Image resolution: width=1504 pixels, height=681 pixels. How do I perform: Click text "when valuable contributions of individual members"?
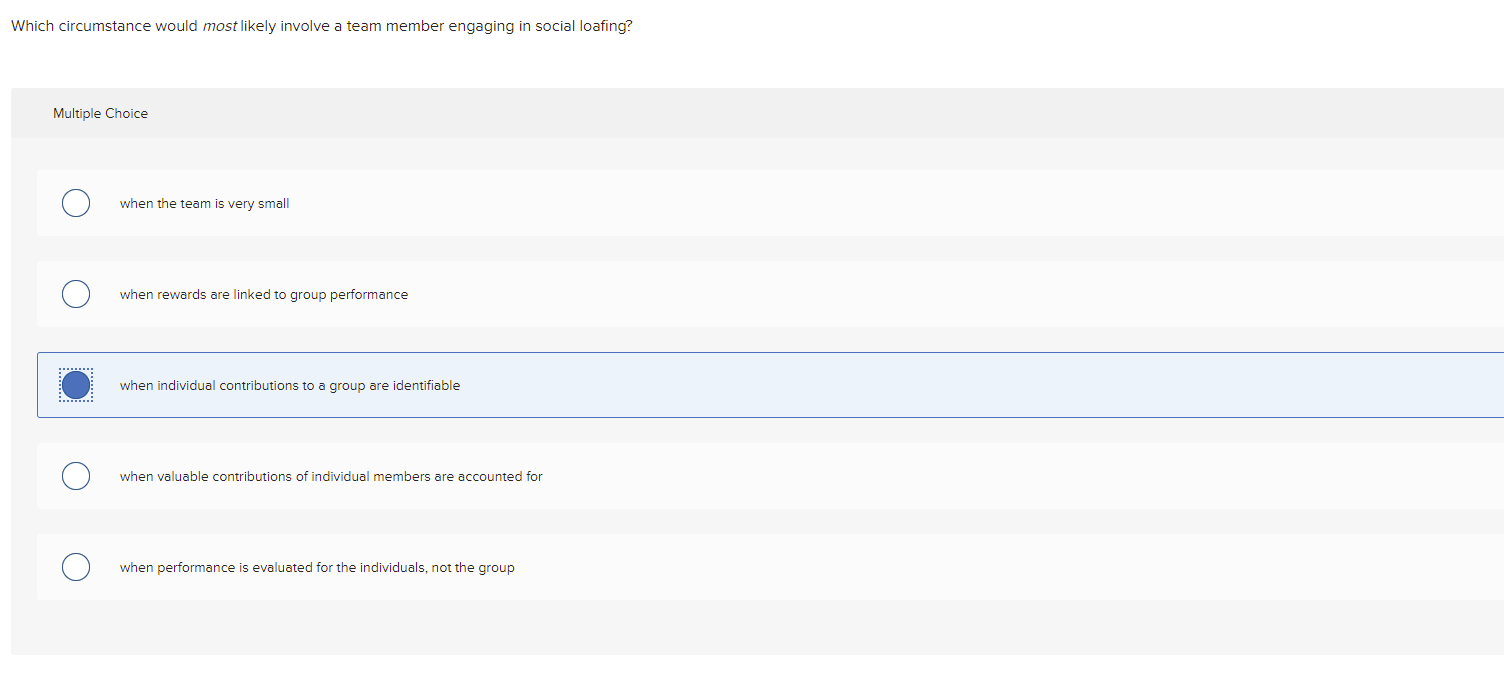(331, 477)
